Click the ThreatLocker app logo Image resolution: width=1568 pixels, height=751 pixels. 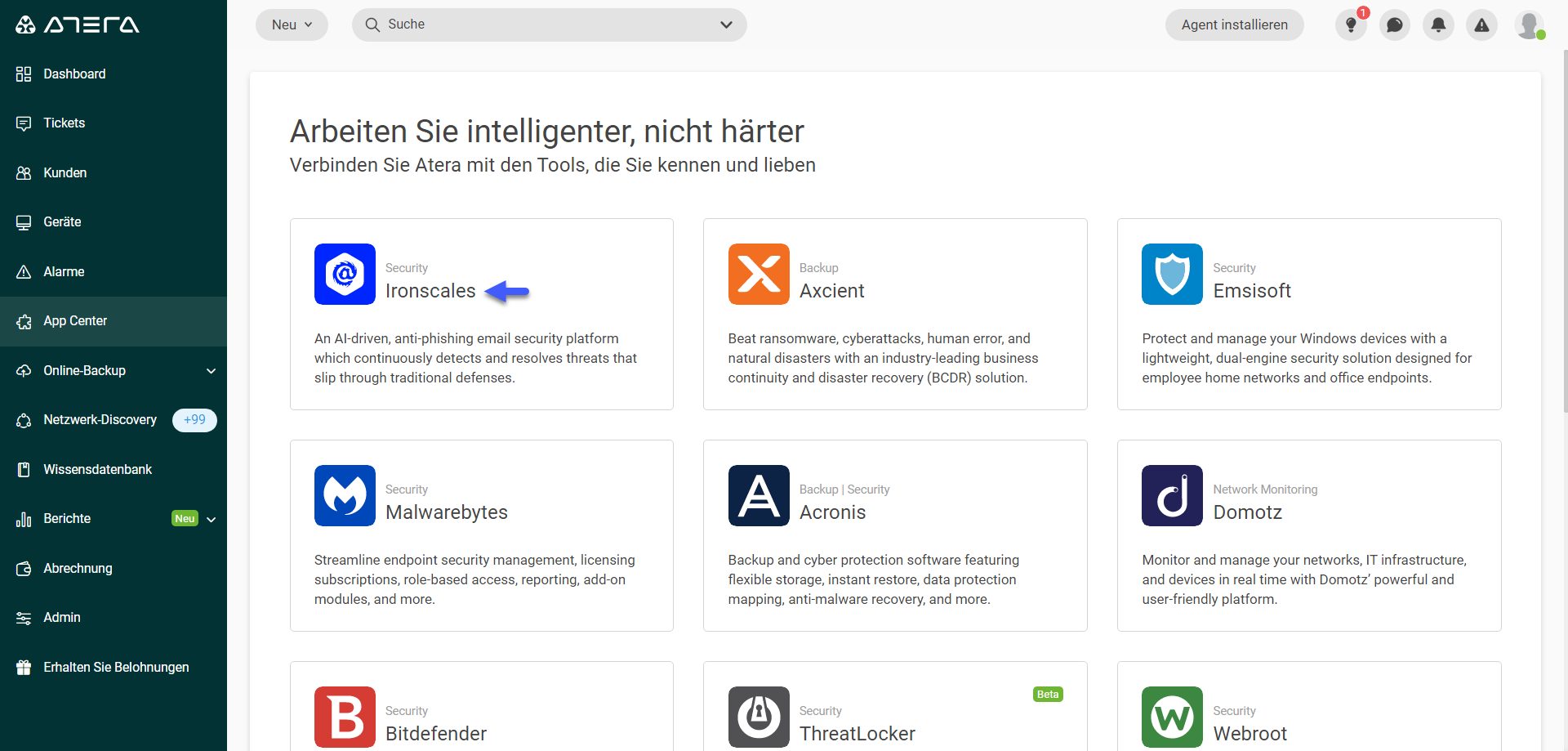coord(759,717)
